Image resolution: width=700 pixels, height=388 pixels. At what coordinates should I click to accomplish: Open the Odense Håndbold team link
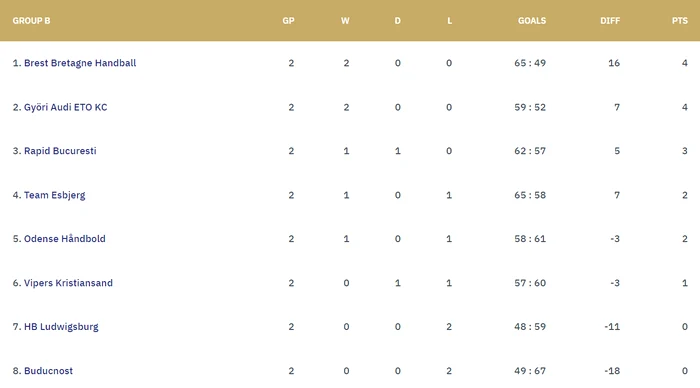pos(65,238)
